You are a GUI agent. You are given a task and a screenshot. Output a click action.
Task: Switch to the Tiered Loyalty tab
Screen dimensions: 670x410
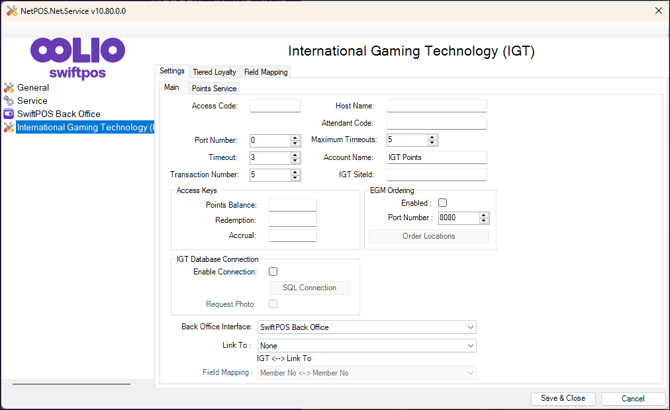214,72
